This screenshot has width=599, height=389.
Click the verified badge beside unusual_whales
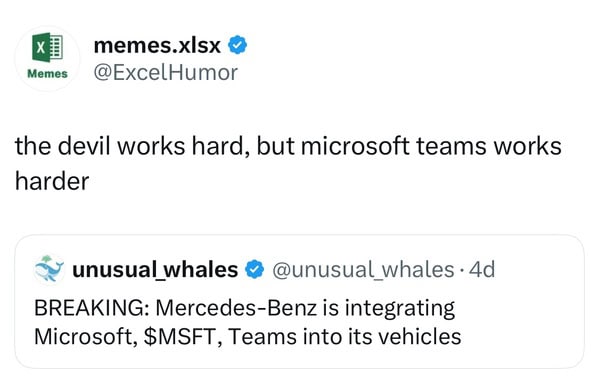pos(254,270)
